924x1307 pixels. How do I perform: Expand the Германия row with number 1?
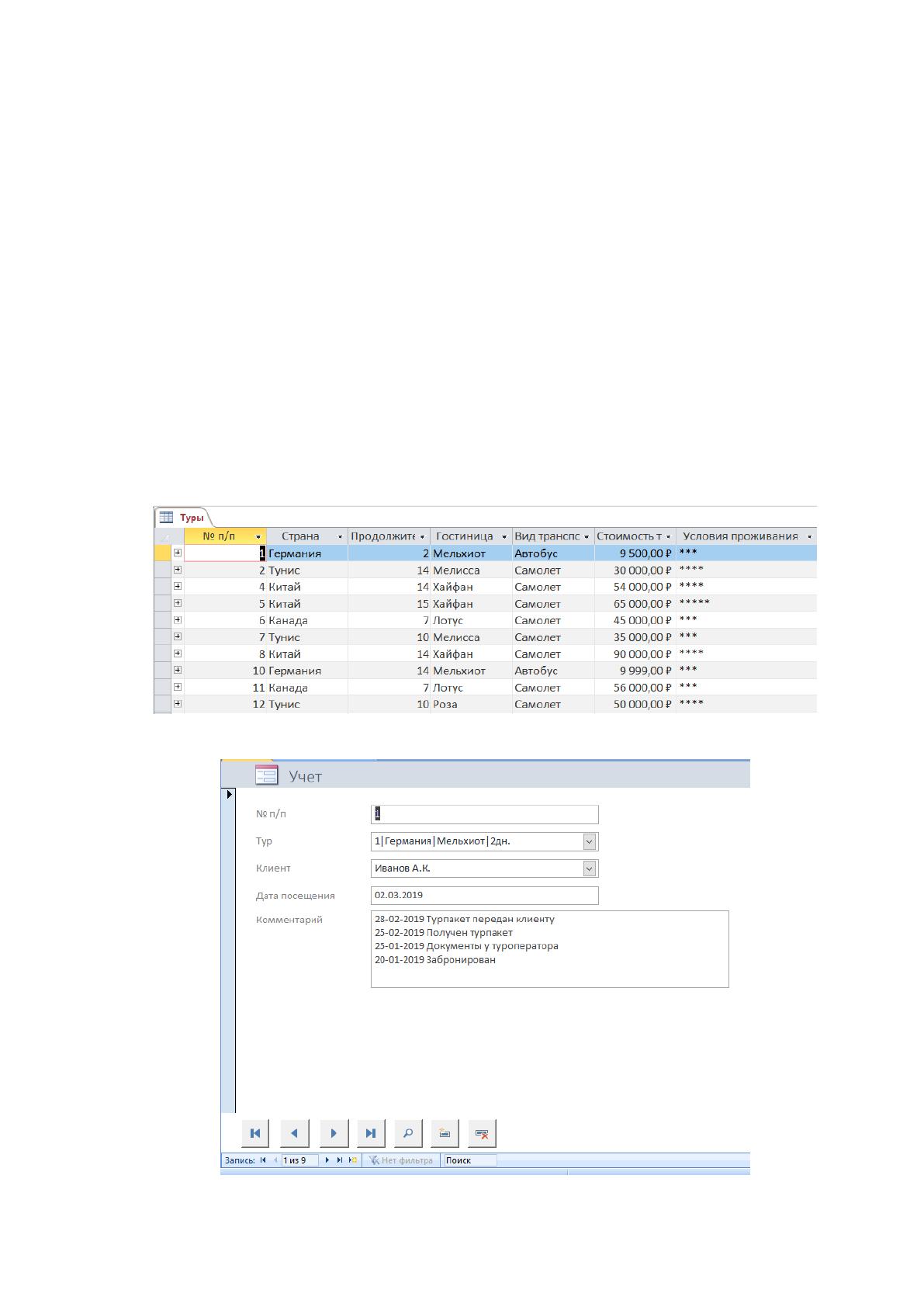tap(178, 553)
